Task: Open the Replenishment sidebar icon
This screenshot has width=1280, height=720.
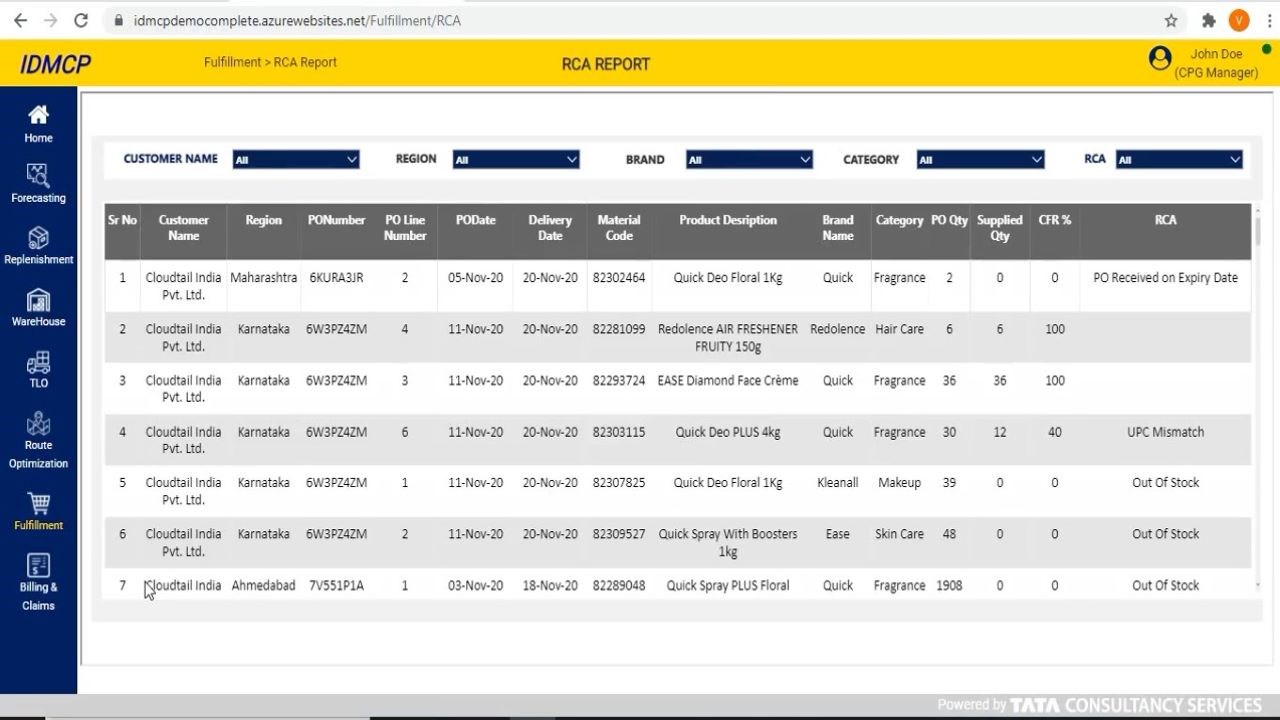Action: (38, 238)
